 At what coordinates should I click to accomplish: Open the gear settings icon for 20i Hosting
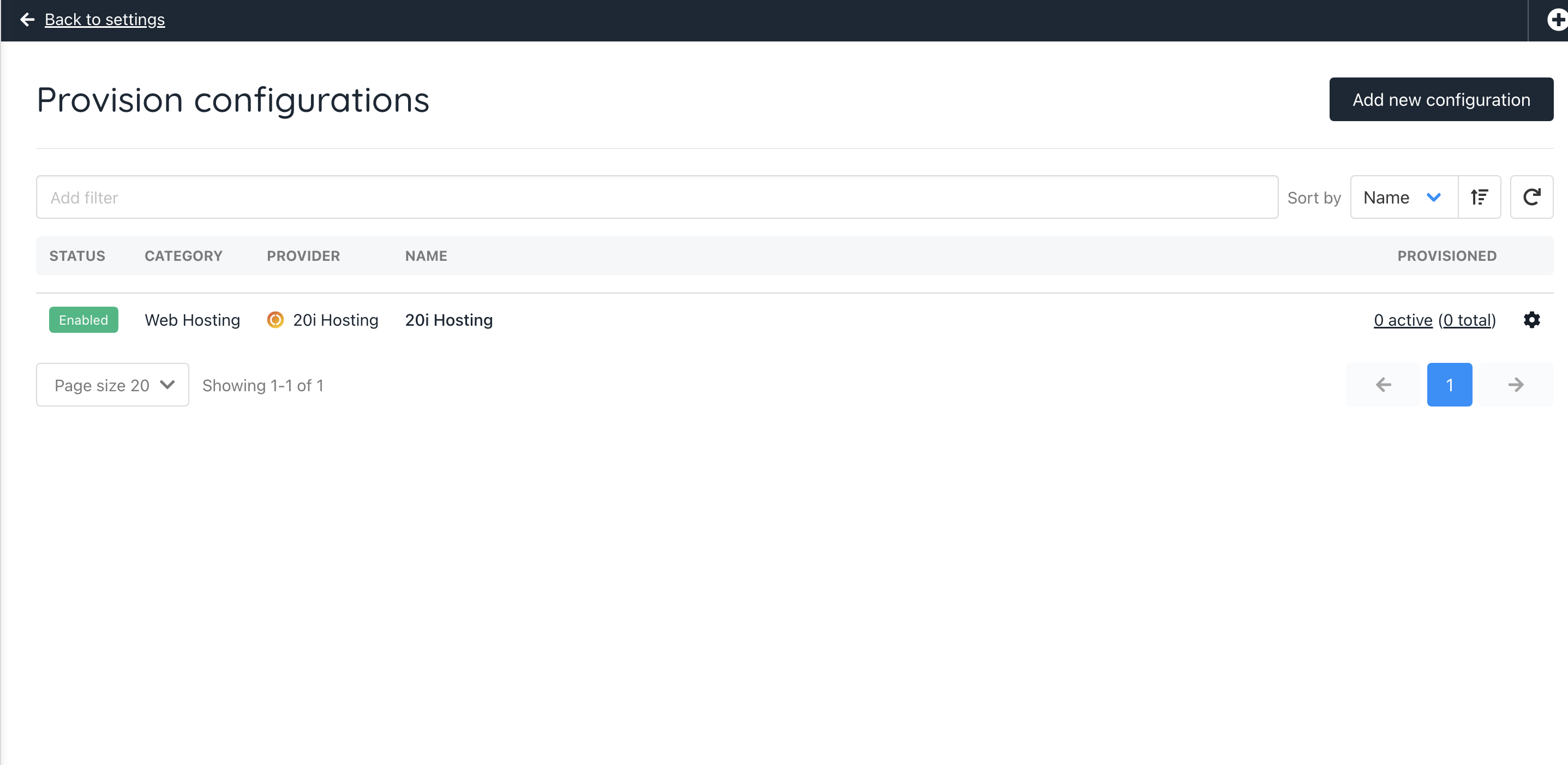point(1531,320)
